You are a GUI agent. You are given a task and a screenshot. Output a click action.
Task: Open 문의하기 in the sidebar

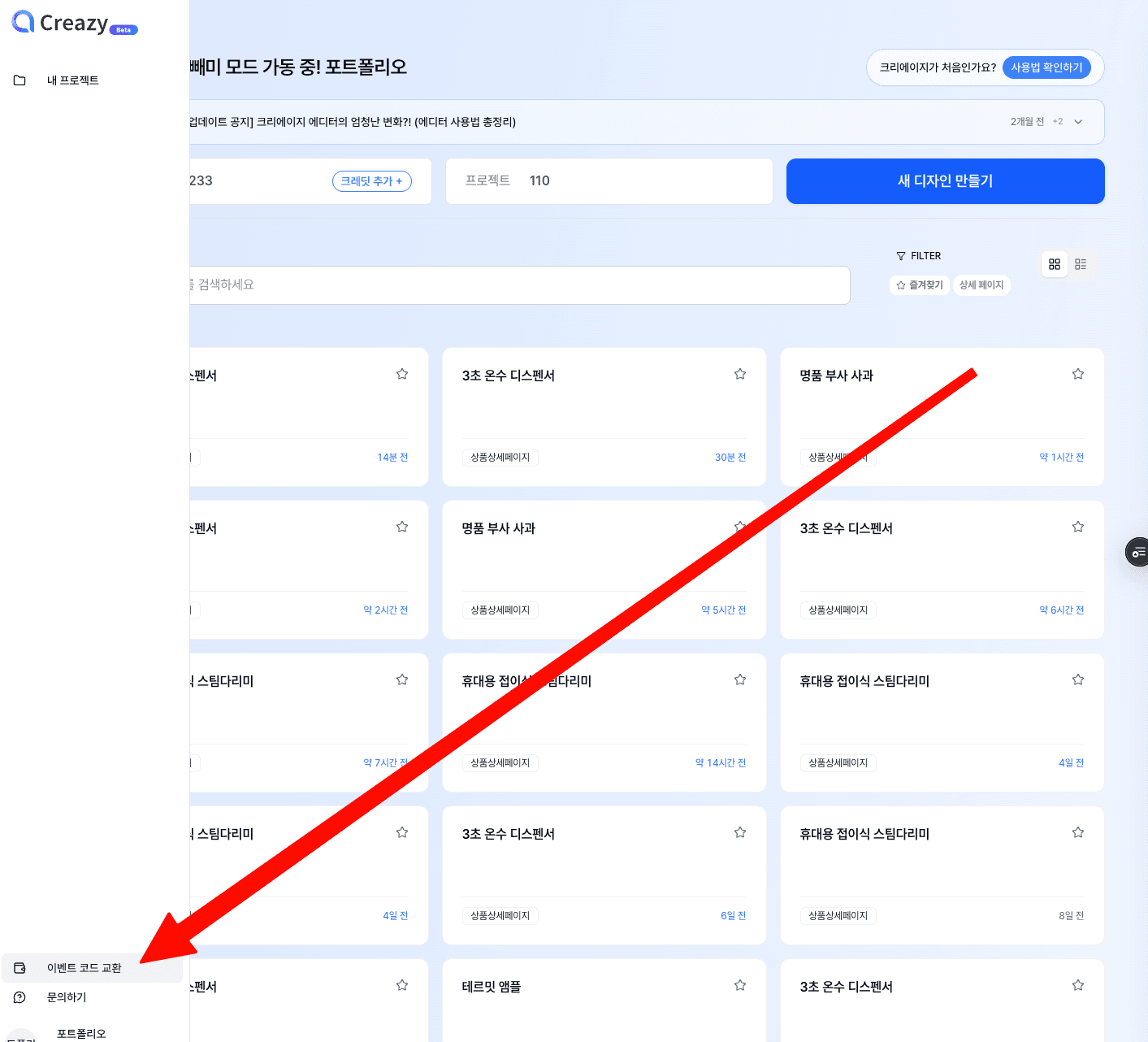point(67,997)
